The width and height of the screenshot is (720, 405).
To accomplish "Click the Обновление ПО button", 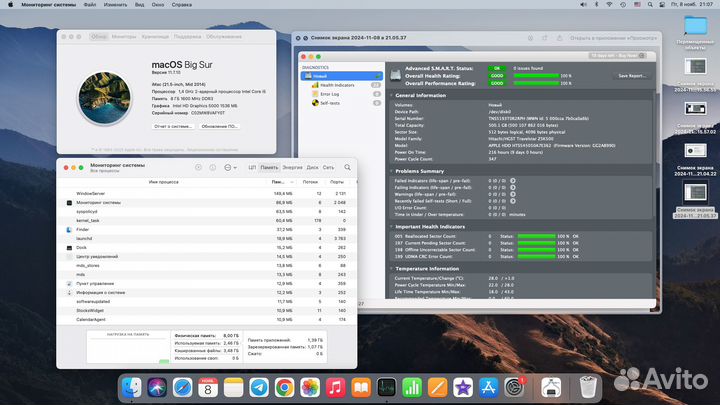I will click(219, 126).
